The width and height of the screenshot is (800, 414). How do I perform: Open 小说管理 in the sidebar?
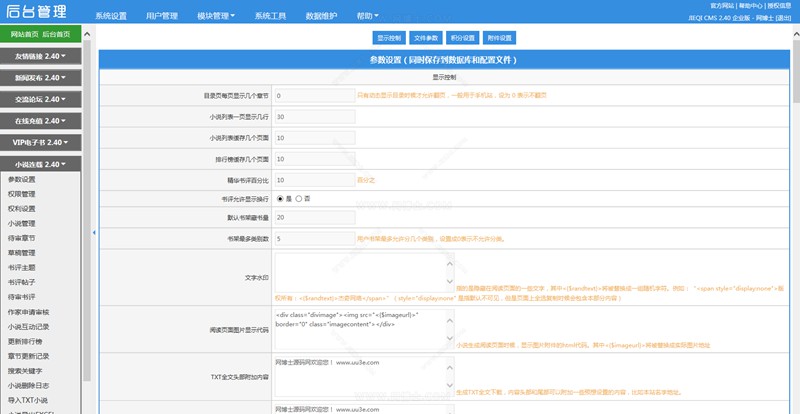tap(21, 224)
